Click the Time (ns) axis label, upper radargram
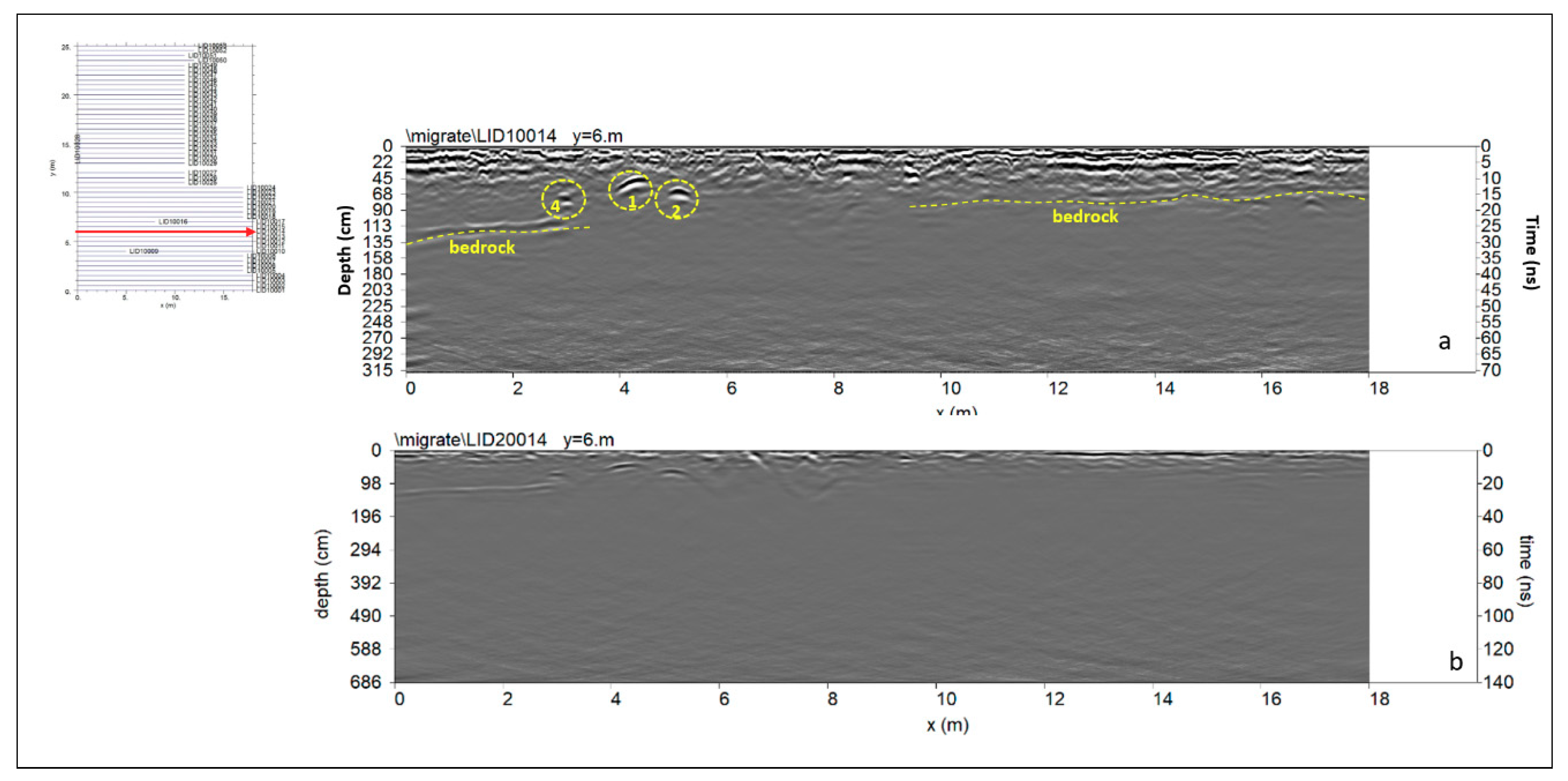1568x781 pixels. tap(1532, 252)
